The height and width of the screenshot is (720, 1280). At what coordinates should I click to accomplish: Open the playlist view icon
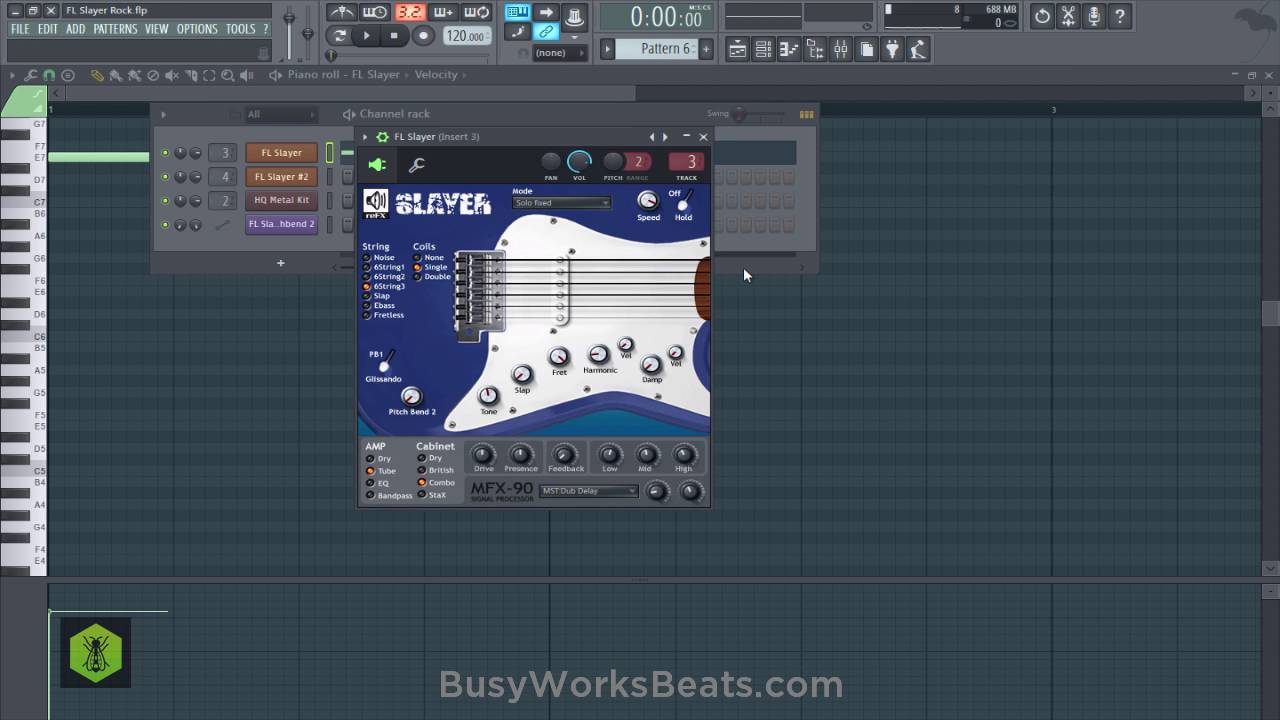click(738, 49)
